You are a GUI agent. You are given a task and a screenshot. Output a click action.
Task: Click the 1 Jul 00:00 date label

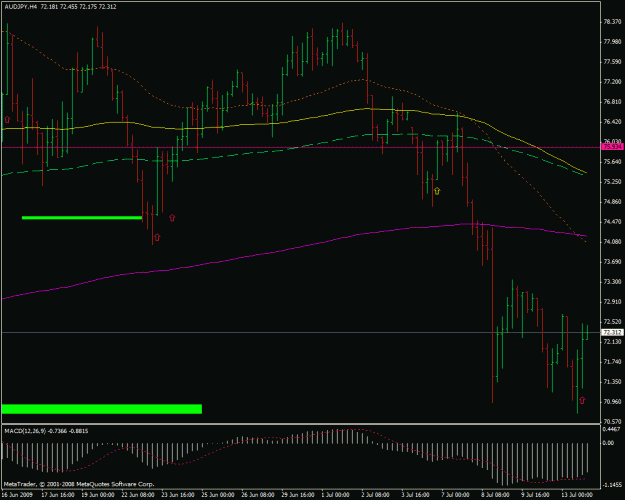pos(336,495)
